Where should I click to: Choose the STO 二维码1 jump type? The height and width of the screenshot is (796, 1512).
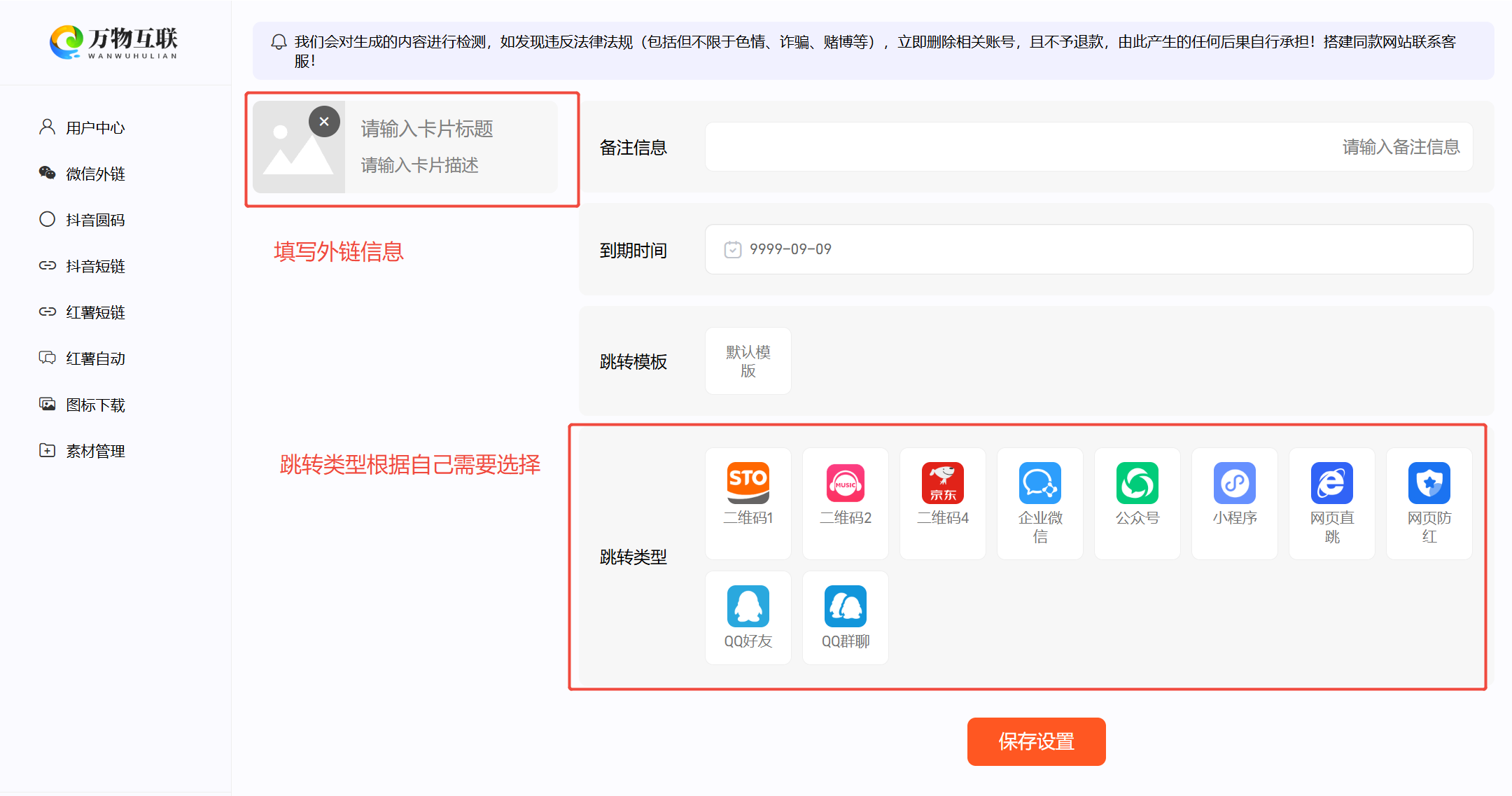click(748, 503)
